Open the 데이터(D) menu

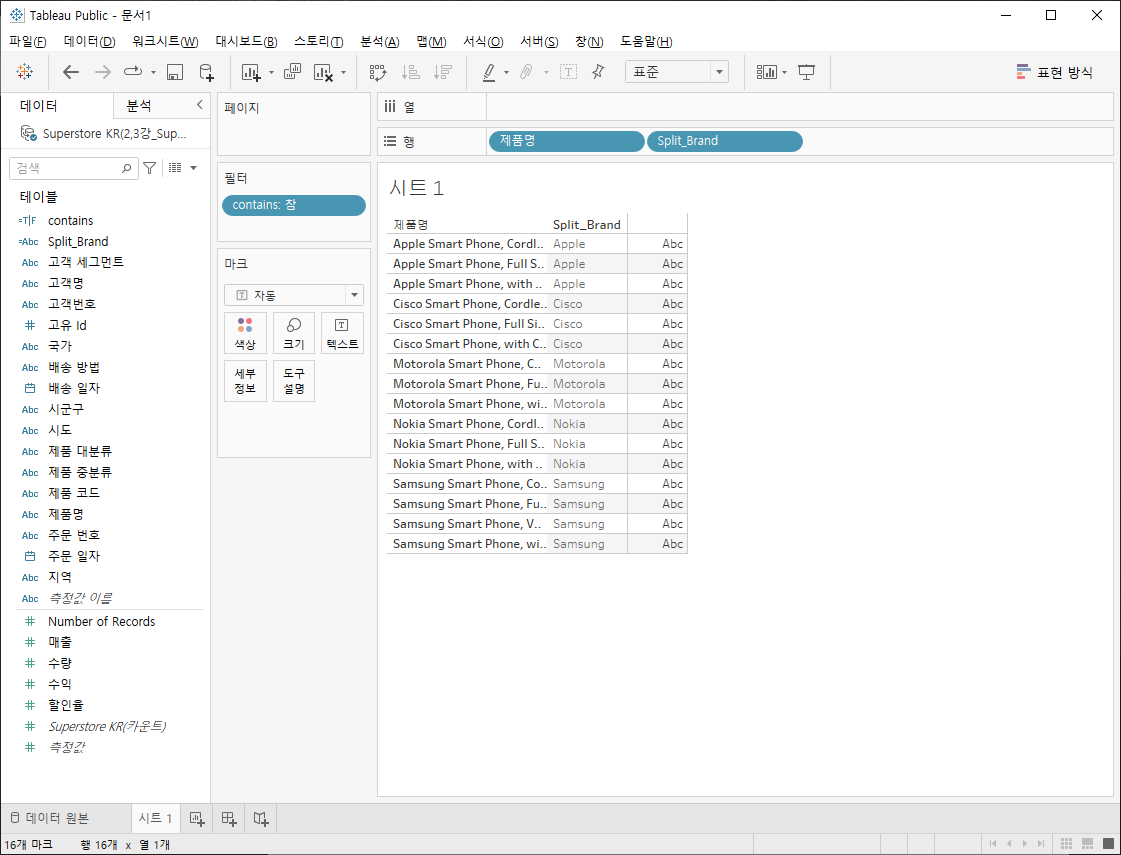89,41
